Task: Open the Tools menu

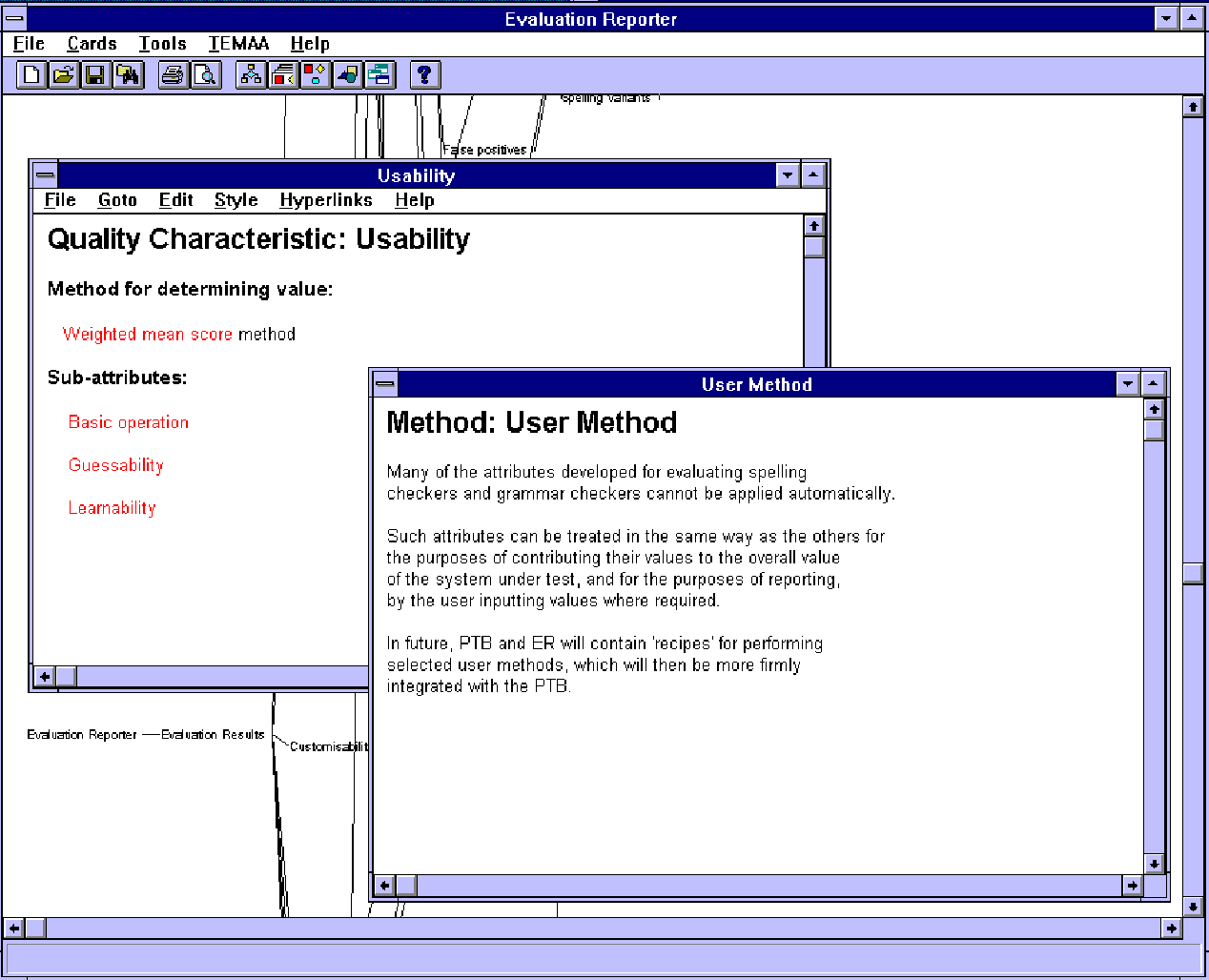Action: click(x=162, y=44)
